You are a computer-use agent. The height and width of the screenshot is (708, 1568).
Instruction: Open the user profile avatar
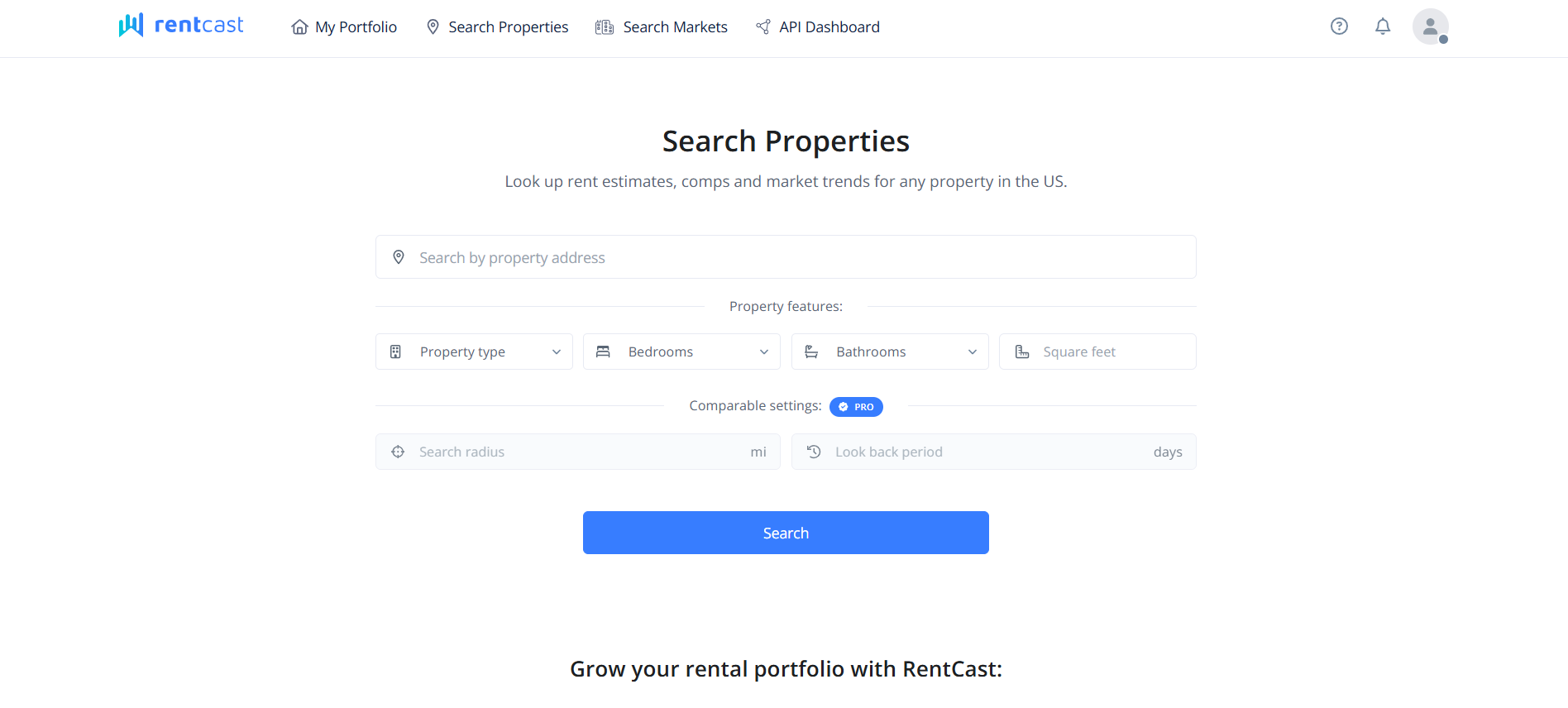click(1430, 26)
